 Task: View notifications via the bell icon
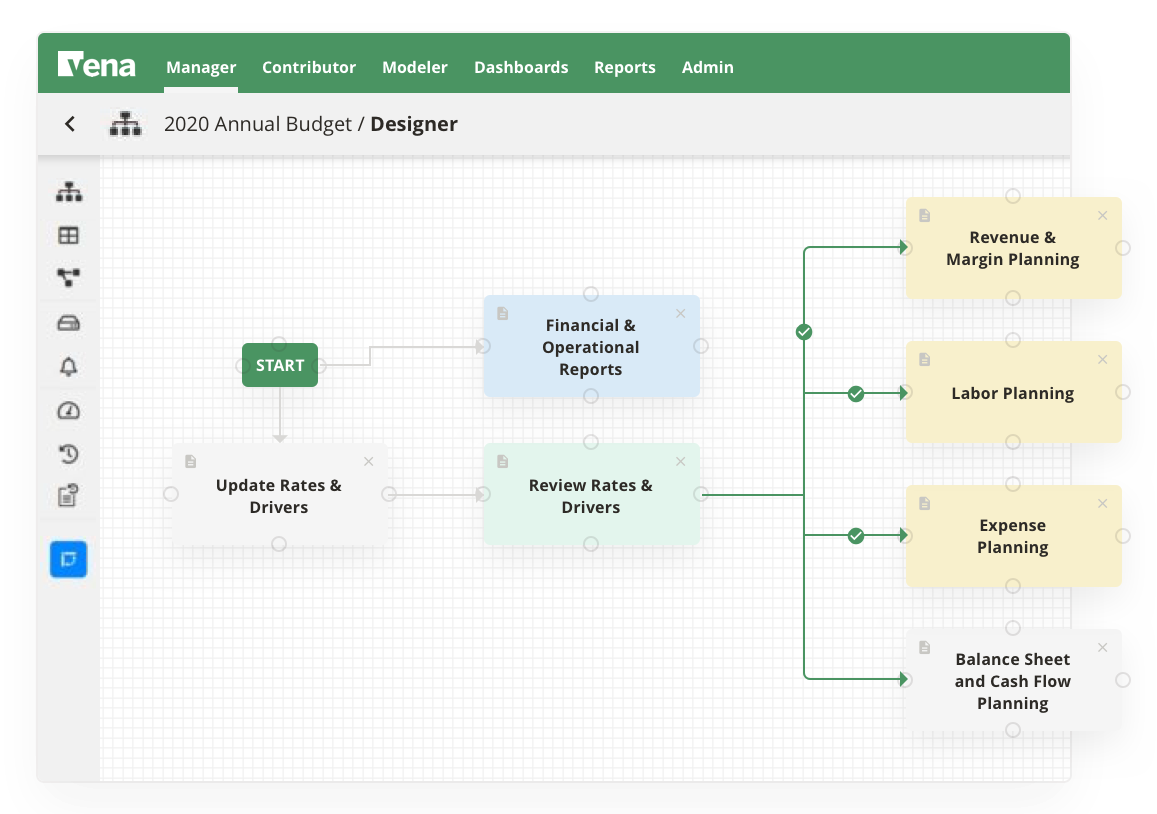click(68, 366)
